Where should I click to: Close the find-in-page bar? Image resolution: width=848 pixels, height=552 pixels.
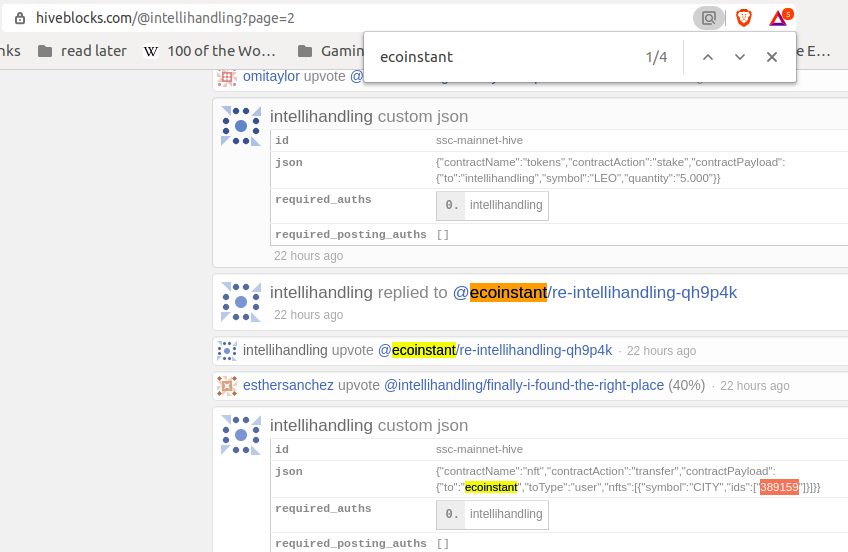pyautogui.click(x=772, y=57)
